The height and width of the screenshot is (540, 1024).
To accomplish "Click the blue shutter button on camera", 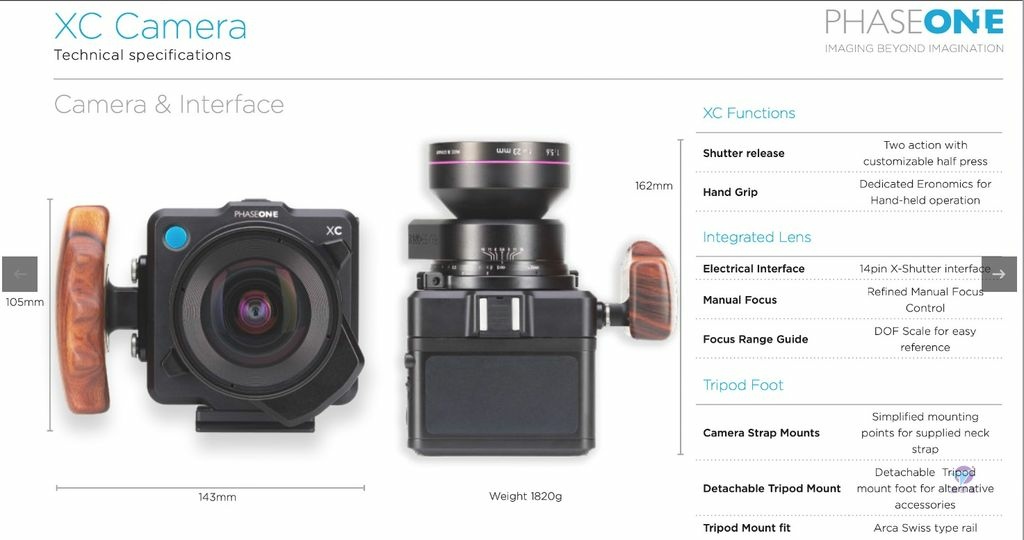I will (176, 238).
